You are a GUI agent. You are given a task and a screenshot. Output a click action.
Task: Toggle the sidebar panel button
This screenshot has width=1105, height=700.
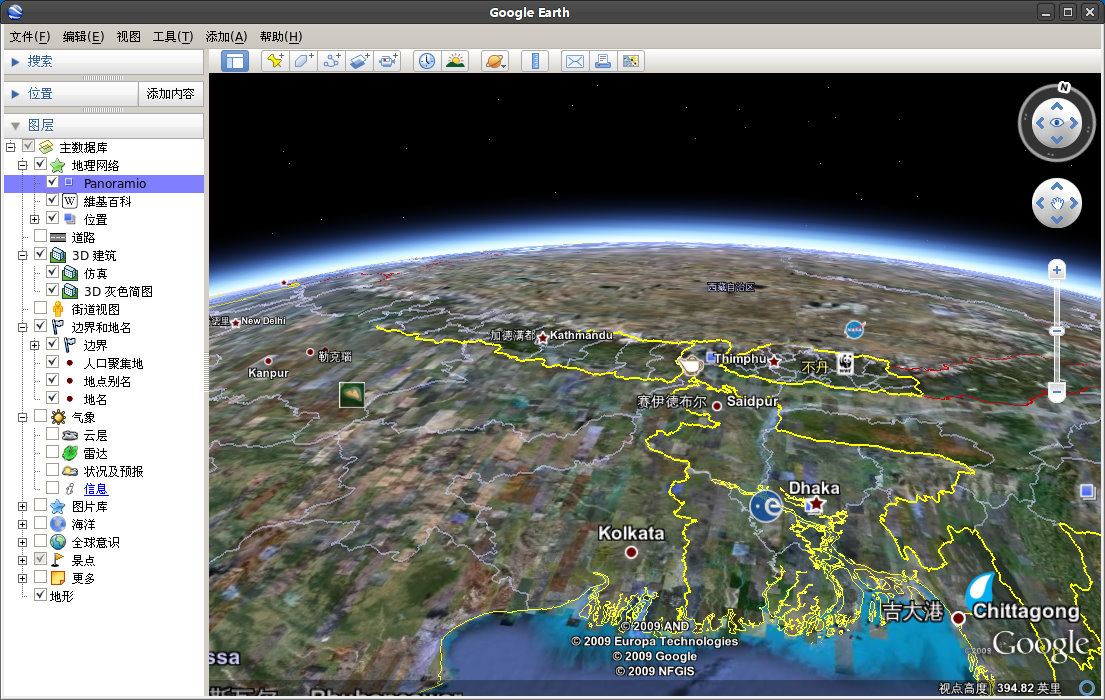tap(235, 61)
